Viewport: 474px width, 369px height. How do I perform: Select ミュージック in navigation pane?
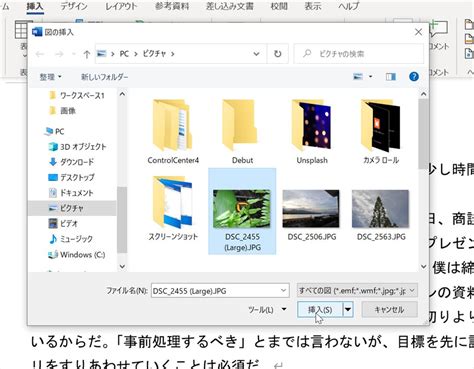[71, 239]
